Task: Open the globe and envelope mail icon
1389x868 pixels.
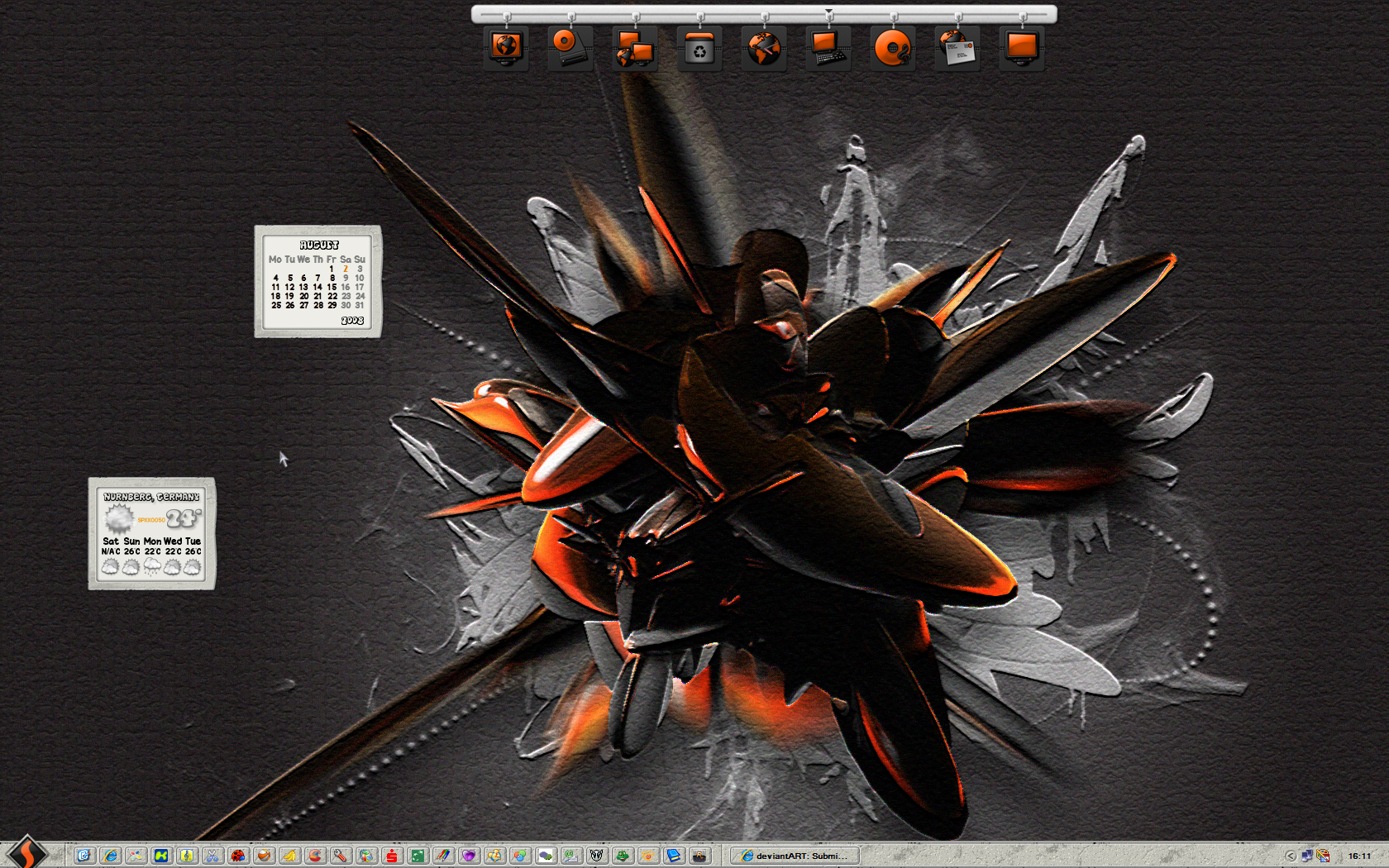Action: tap(957, 48)
